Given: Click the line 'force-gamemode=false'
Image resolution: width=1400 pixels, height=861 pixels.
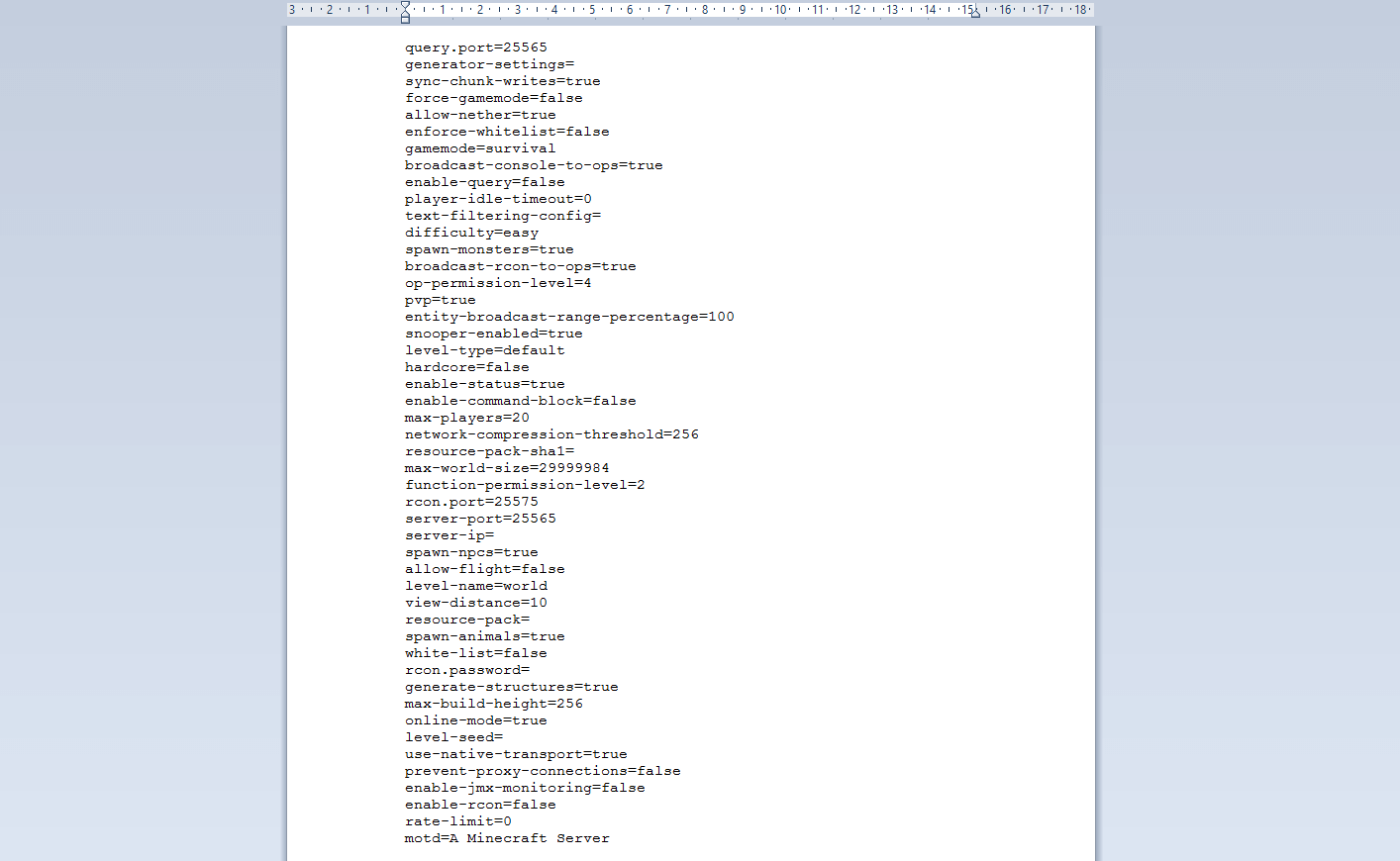Looking at the screenshot, I should [x=494, y=98].
